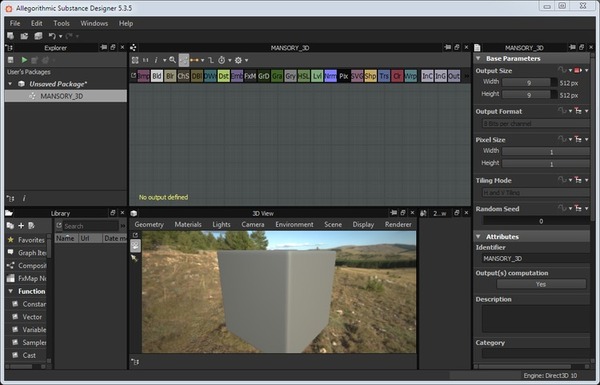This screenshot has height=385, width=600.
Task: Add an Input Color (InC) node
Action: tap(427, 76)
